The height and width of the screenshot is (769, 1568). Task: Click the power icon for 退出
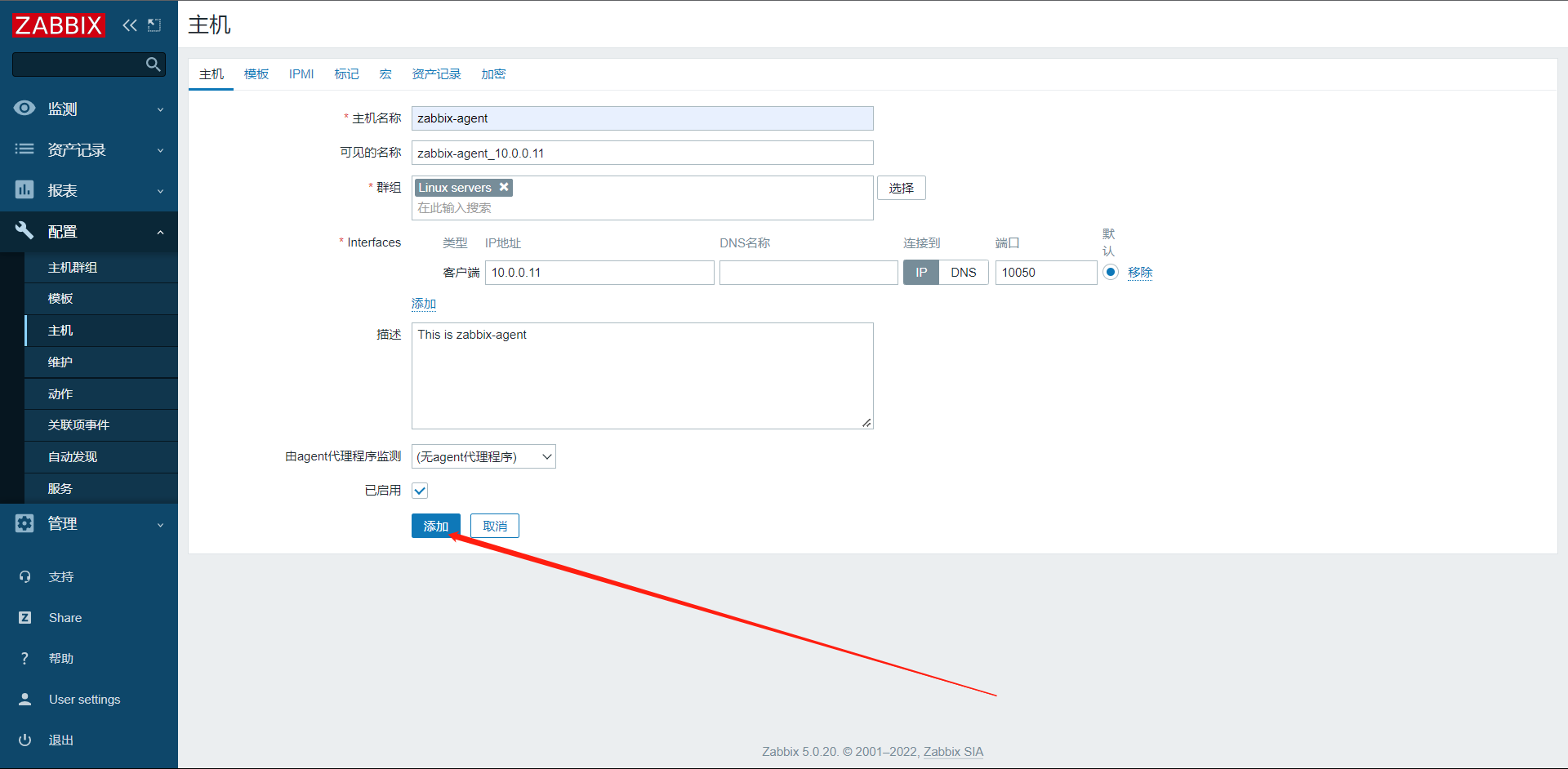pyautogui.click(x=24, y=740)
